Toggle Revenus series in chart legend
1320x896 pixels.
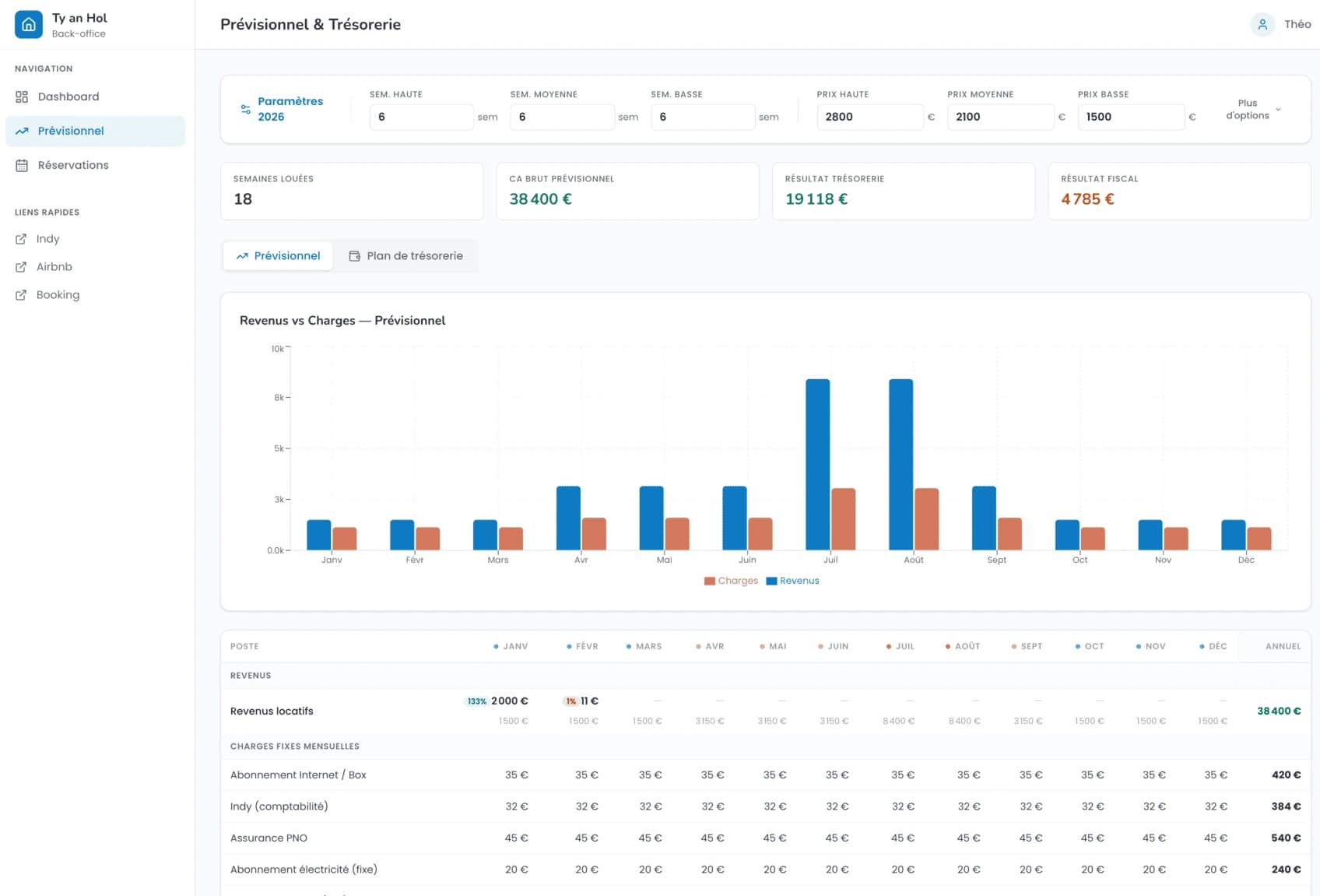pyautogui.click(x=792, y=581)
